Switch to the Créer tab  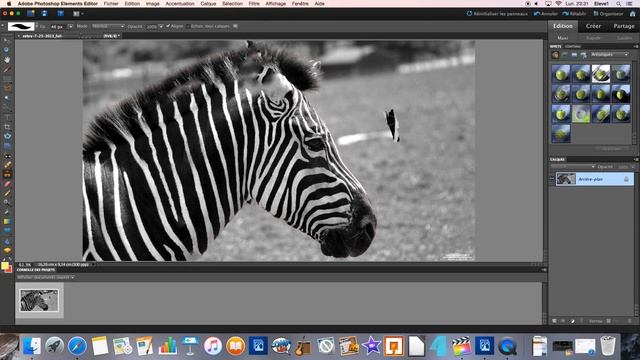(593, 26)
